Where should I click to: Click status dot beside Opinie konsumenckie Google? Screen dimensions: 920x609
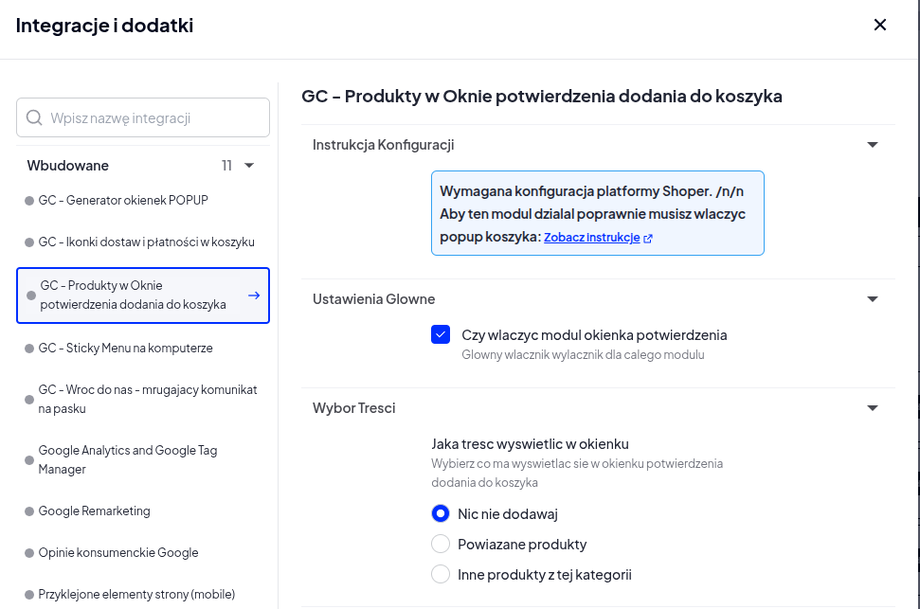29,553
